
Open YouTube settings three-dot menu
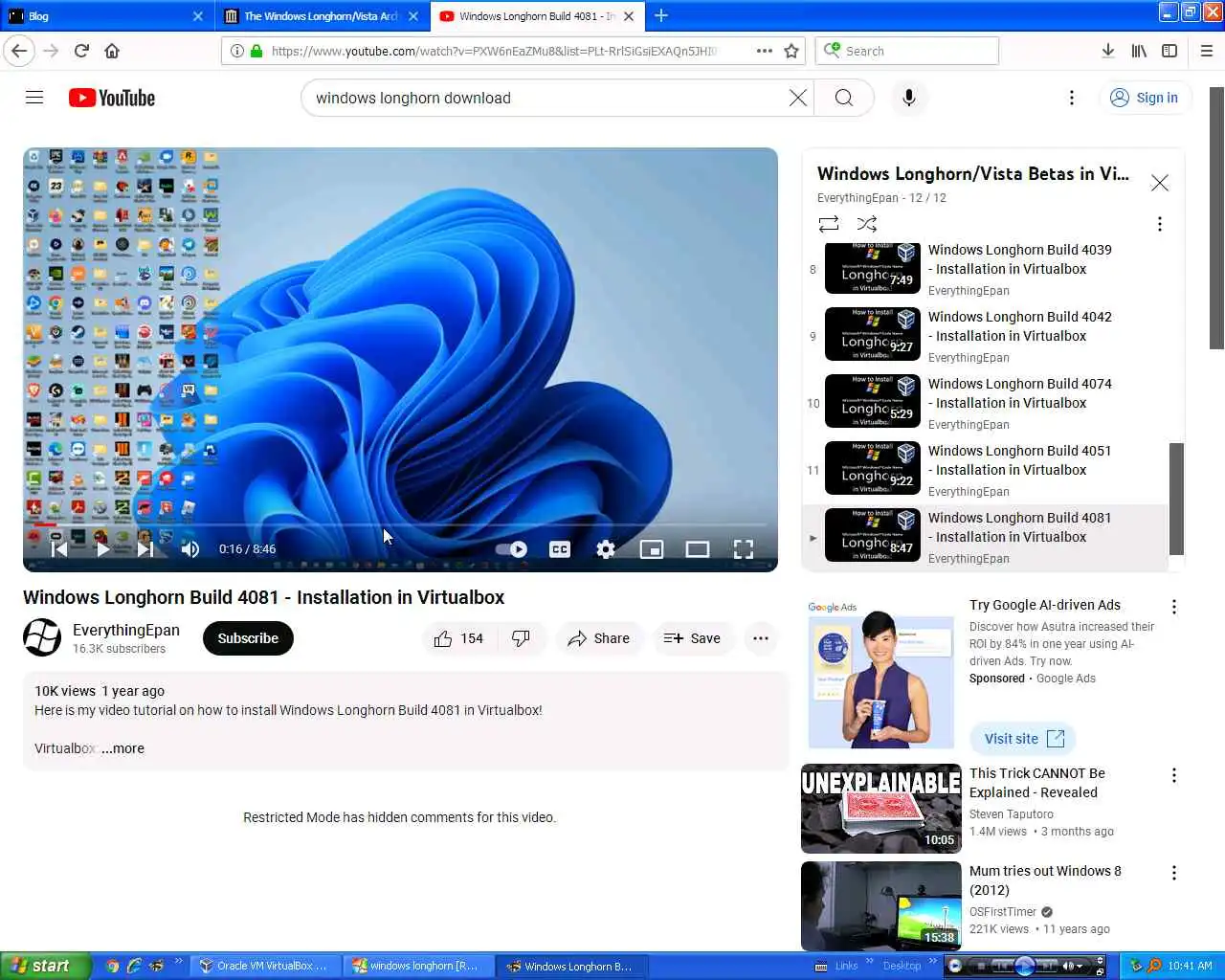tap(1072, 98)
